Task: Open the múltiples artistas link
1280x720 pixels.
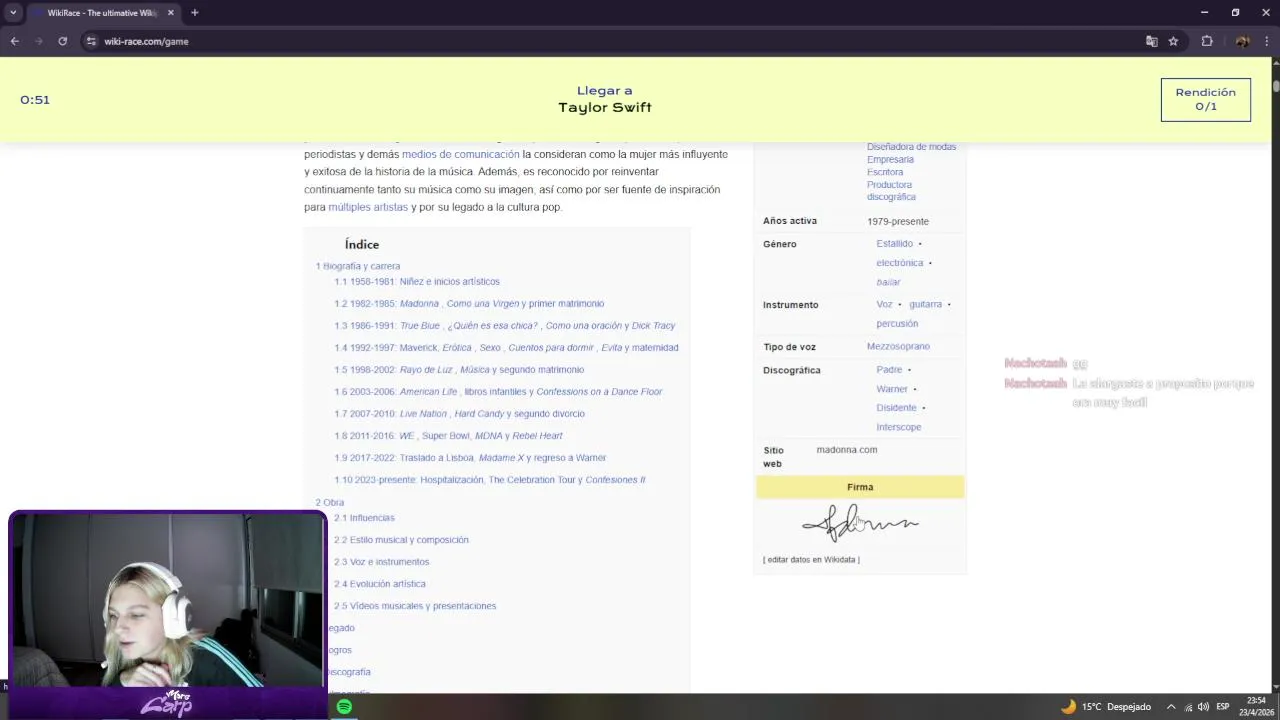Action: coord(368,207)
